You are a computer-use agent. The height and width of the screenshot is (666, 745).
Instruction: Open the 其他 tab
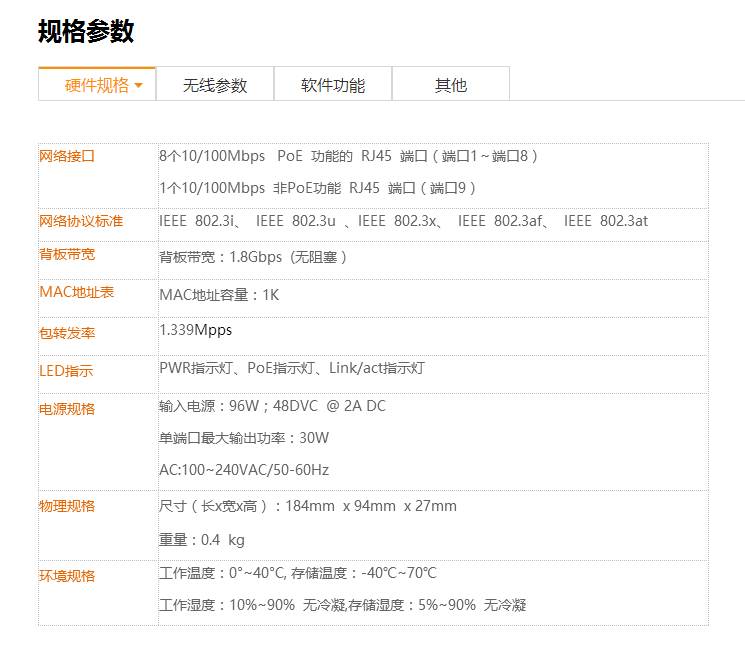(x=450, y=85)
